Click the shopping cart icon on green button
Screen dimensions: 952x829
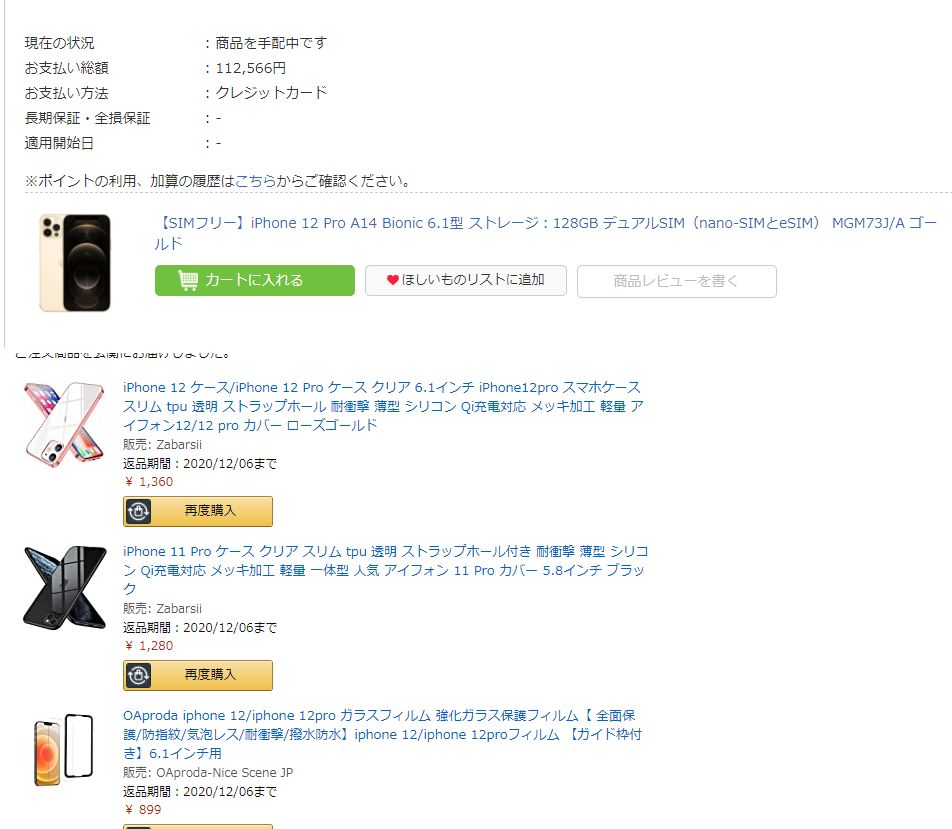click(x=188, y=280)
